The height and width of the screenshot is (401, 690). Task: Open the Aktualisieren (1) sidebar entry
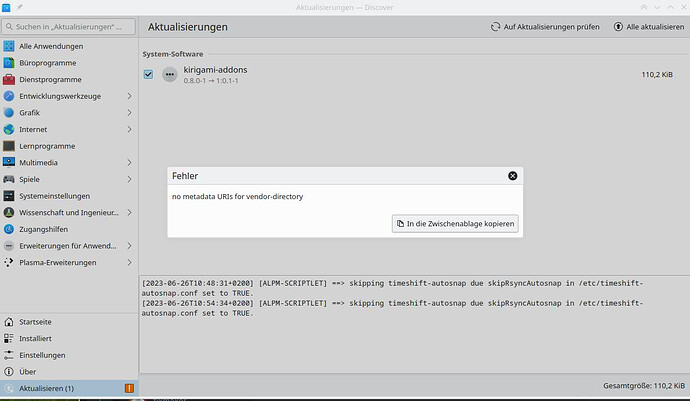point(69,388)
